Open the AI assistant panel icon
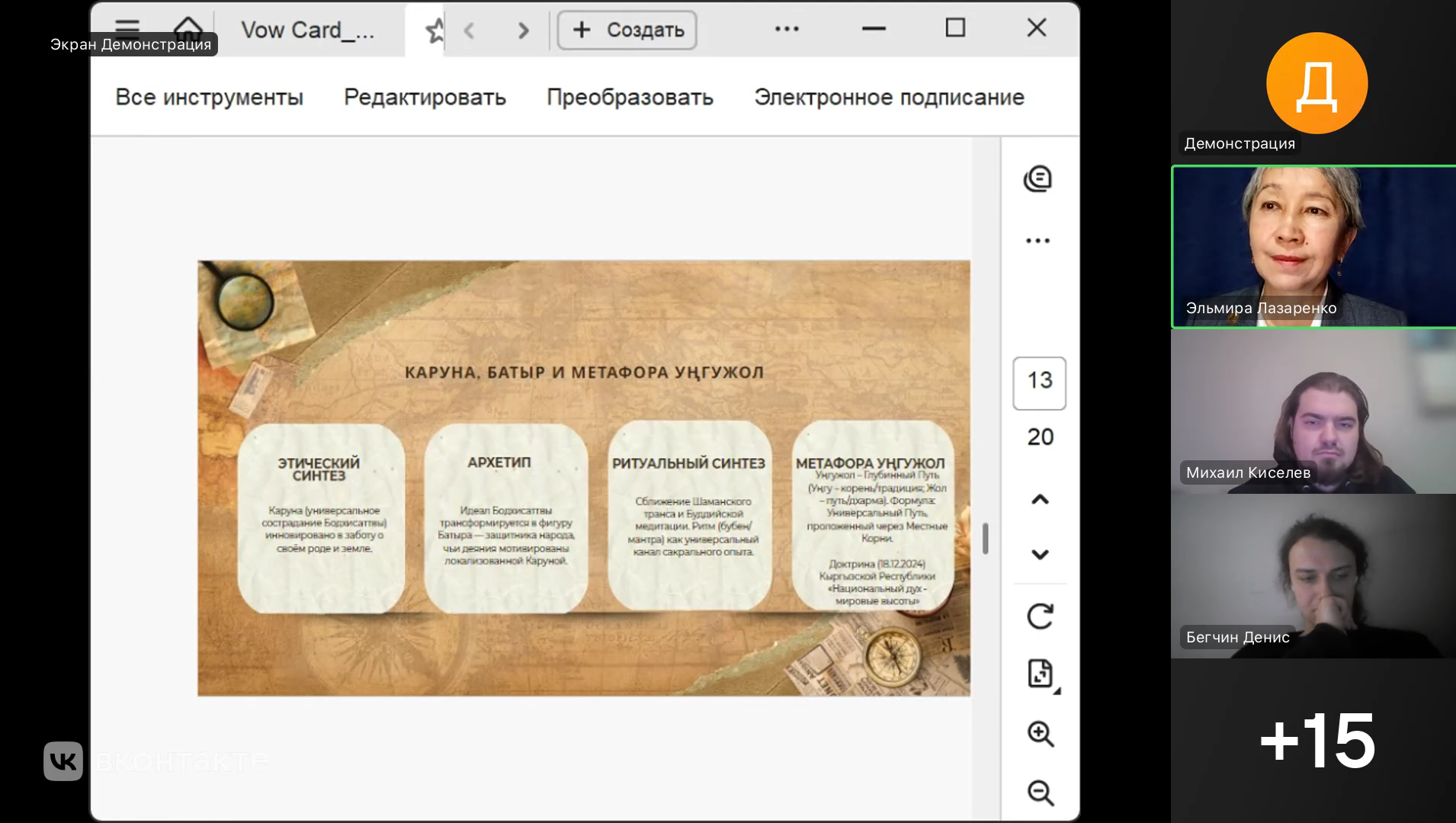The image size is (1456, 823). pyautogui.click(x=1037, y=179)
